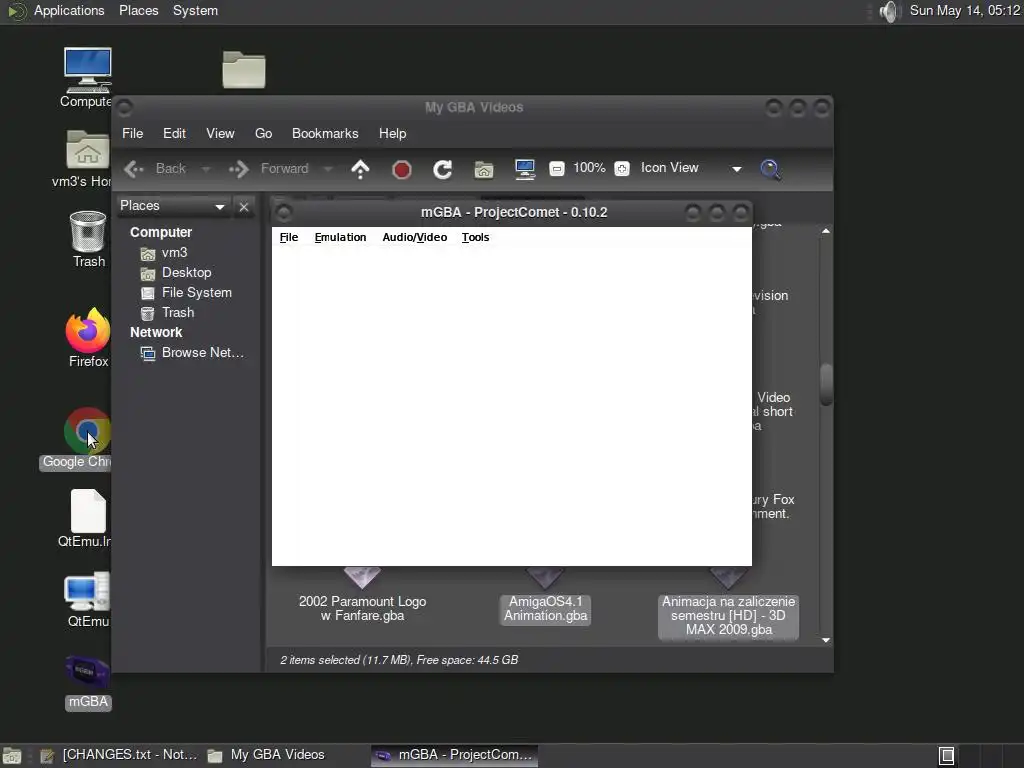
Task: Click the Forward arrow in file manager
Action: (x=269, y=168)
